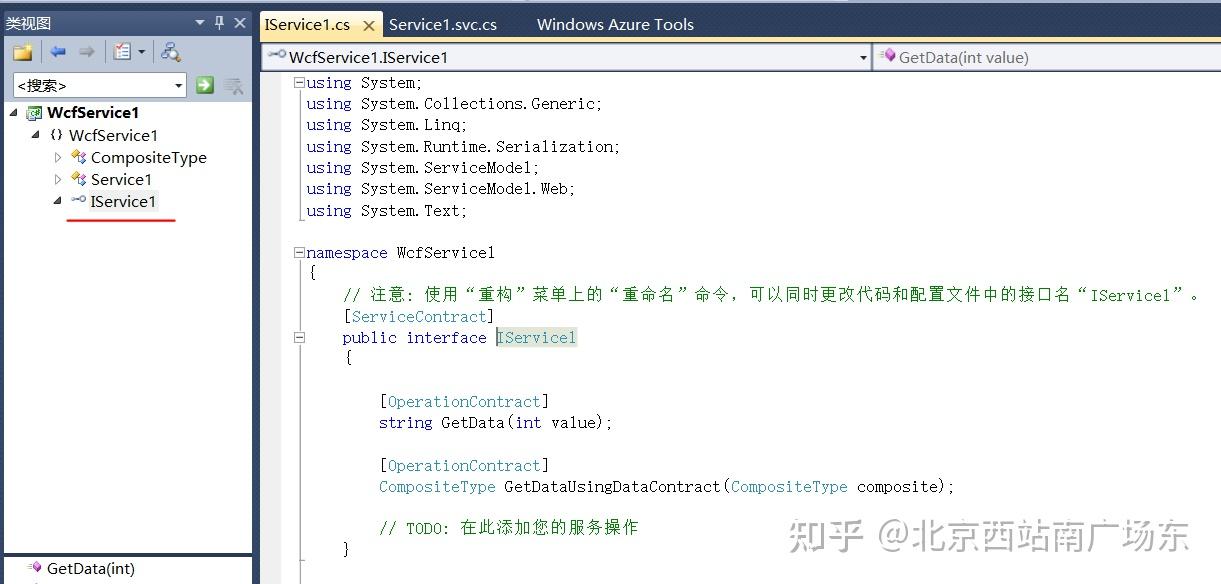Viewport: 1221px width, 584px height.
Task: Switch to the Service1.svc.cs tab
Action: (x=442, y=25)
